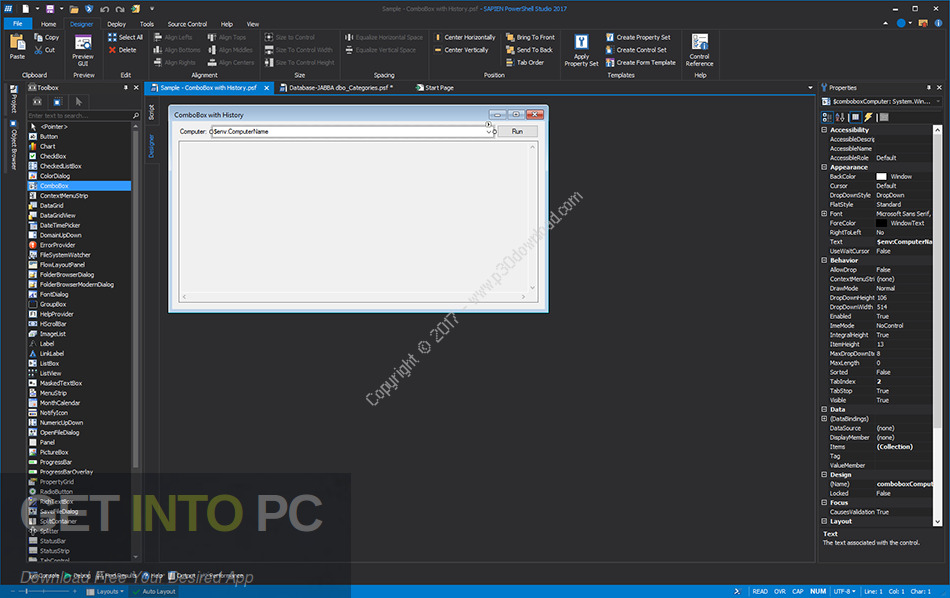950x598 pixels.
Task: Switch to the Home ribbon tab
Action: point(48,24)
